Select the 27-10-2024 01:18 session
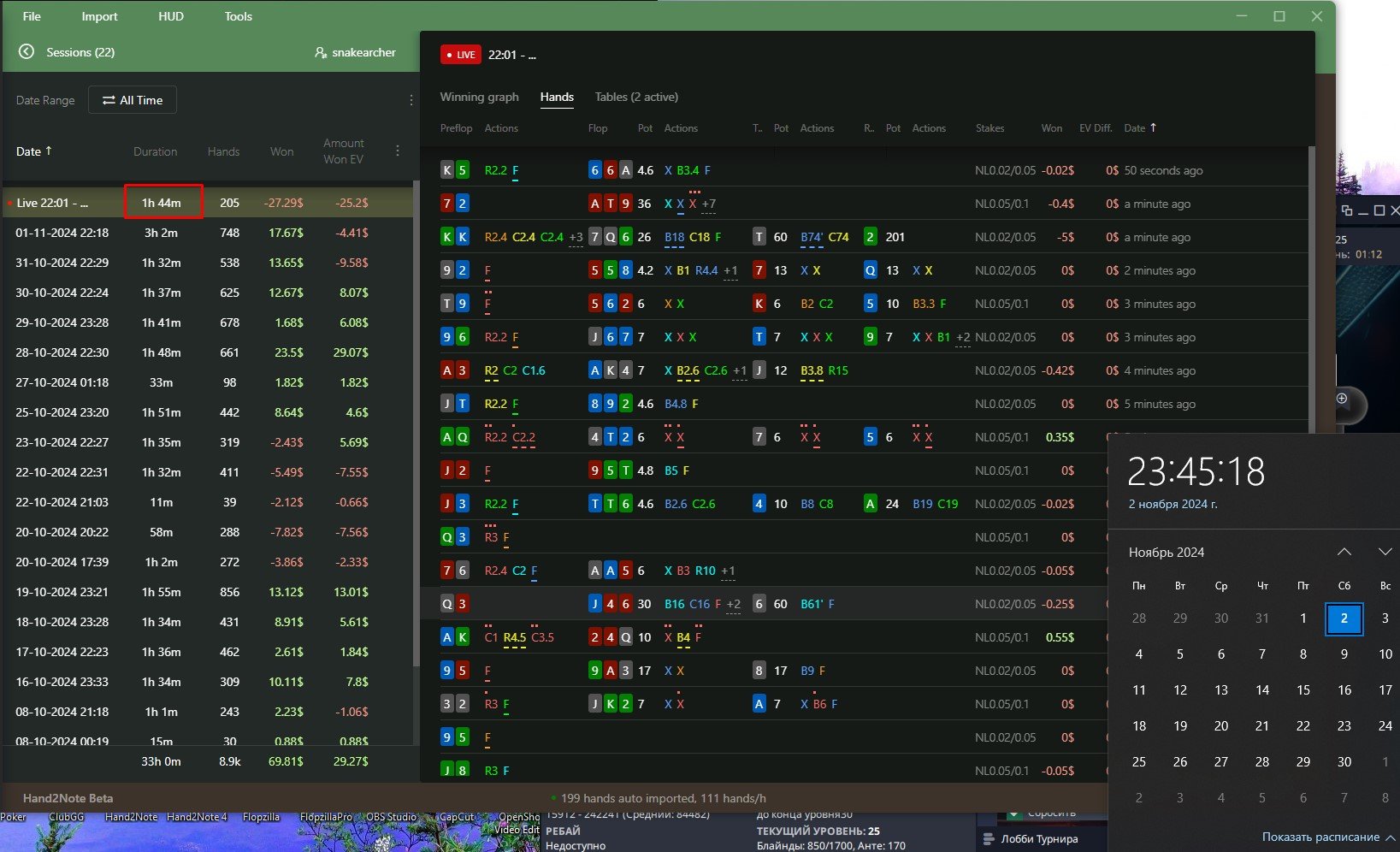Image resolution: width=1400 pixels, height=852 pixels. tap(208, 382)
